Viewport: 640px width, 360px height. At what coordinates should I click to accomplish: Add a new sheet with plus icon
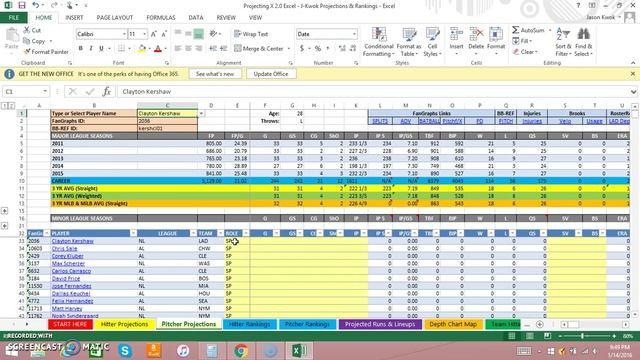coord(540,324)
